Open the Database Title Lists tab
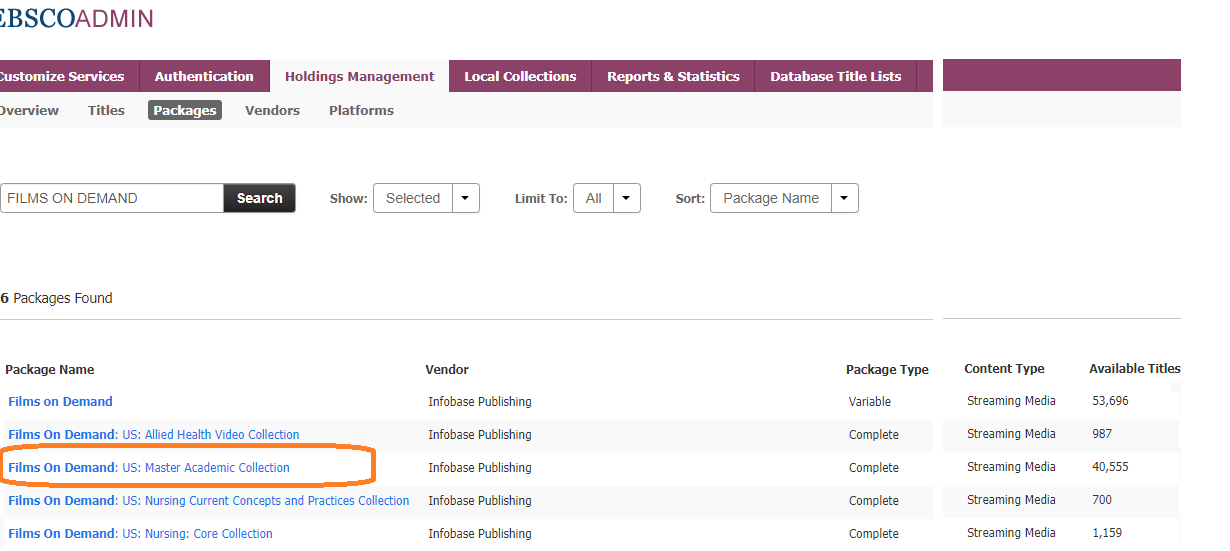The height and width of the screenshot is (551, 1230). pyautogui.click(x=835, y=76)
